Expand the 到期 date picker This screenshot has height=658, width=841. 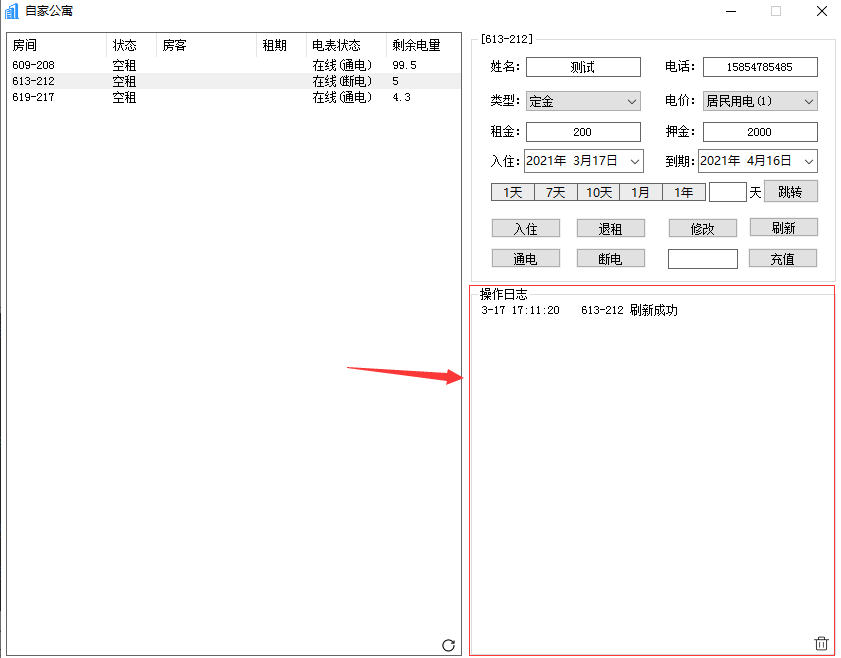809,161
